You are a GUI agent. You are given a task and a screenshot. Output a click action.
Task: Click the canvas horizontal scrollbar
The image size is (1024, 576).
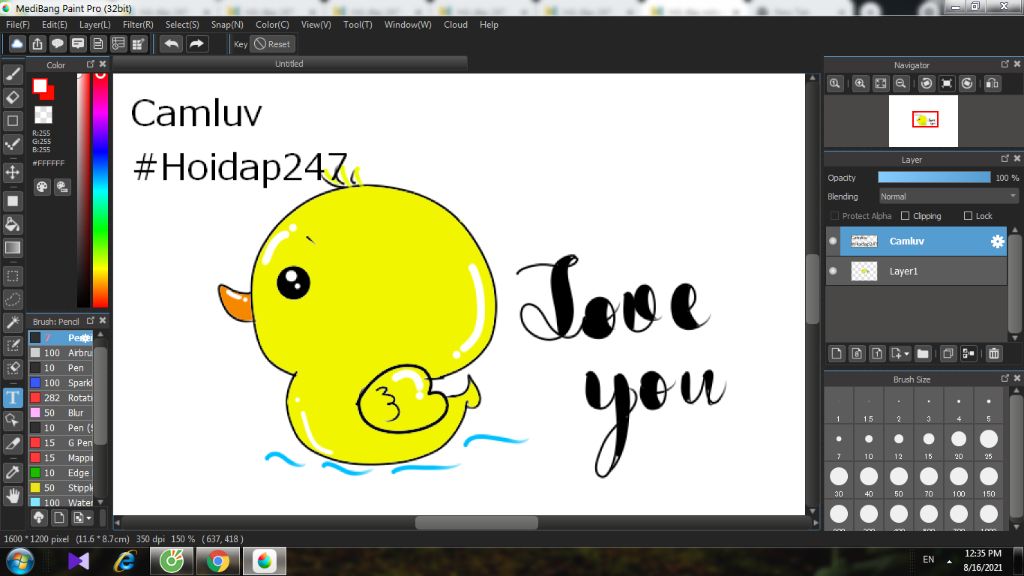click(477, 522)
